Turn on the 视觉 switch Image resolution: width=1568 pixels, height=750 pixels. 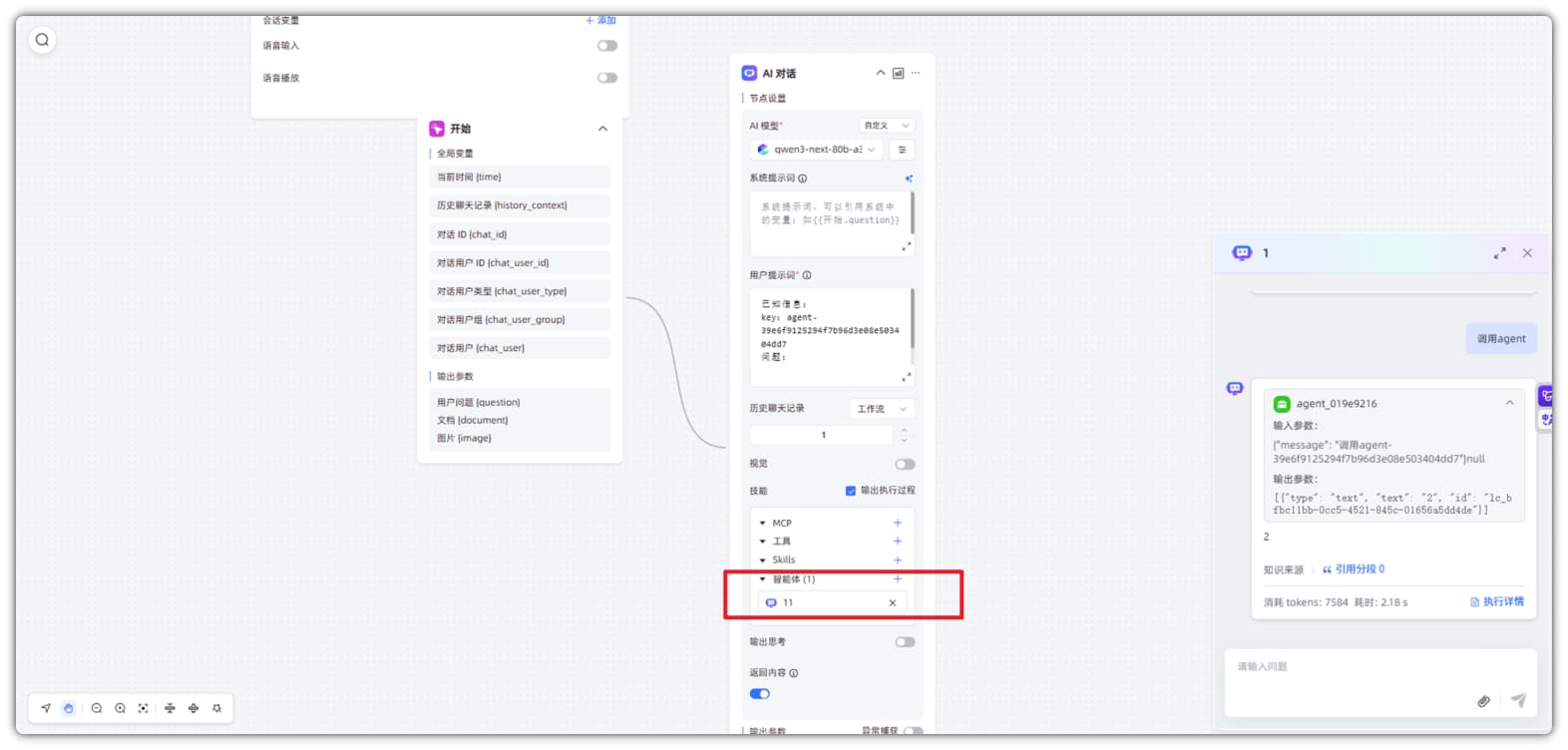click(x=905, y=464)
